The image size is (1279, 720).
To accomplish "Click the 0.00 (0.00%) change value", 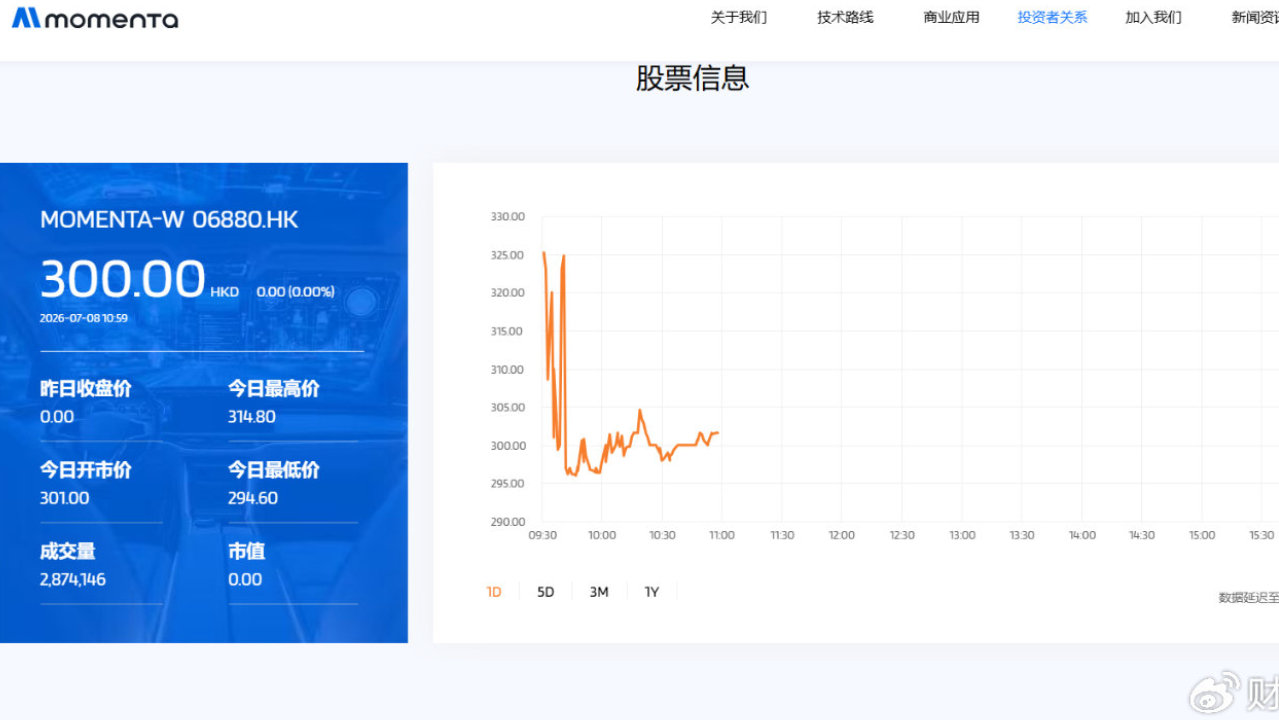I will [x=295, y=292].
